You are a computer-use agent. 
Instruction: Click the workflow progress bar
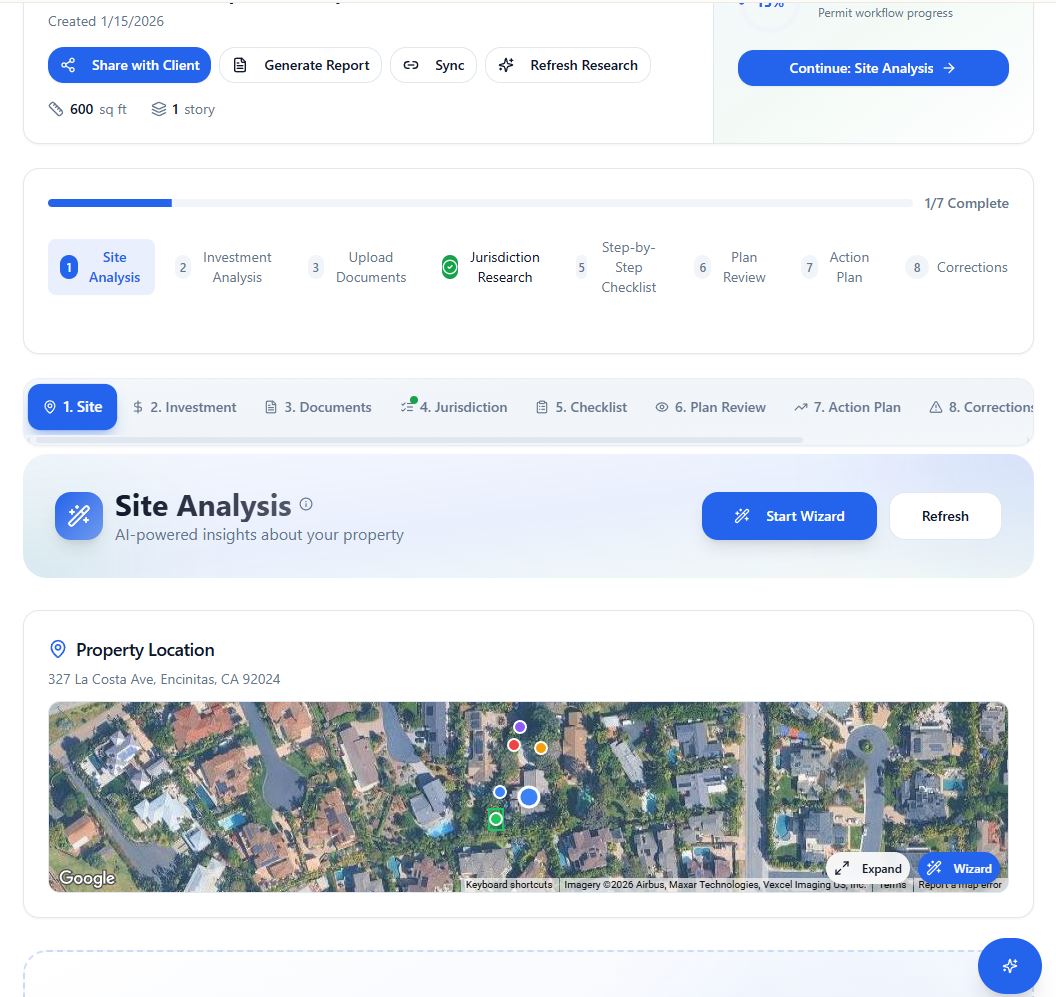[x=480, y=203]
